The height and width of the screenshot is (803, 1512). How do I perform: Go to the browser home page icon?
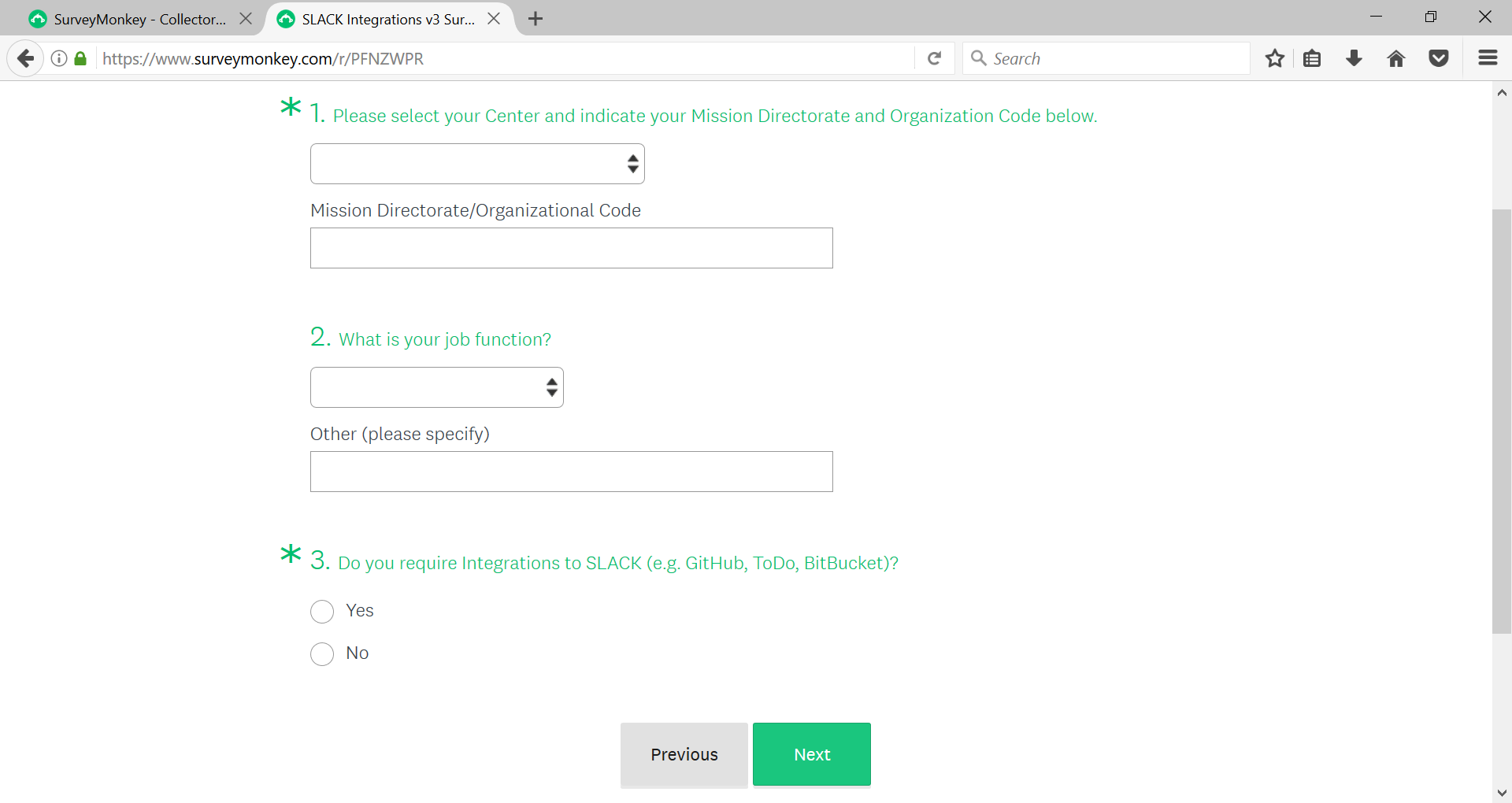1396,58
